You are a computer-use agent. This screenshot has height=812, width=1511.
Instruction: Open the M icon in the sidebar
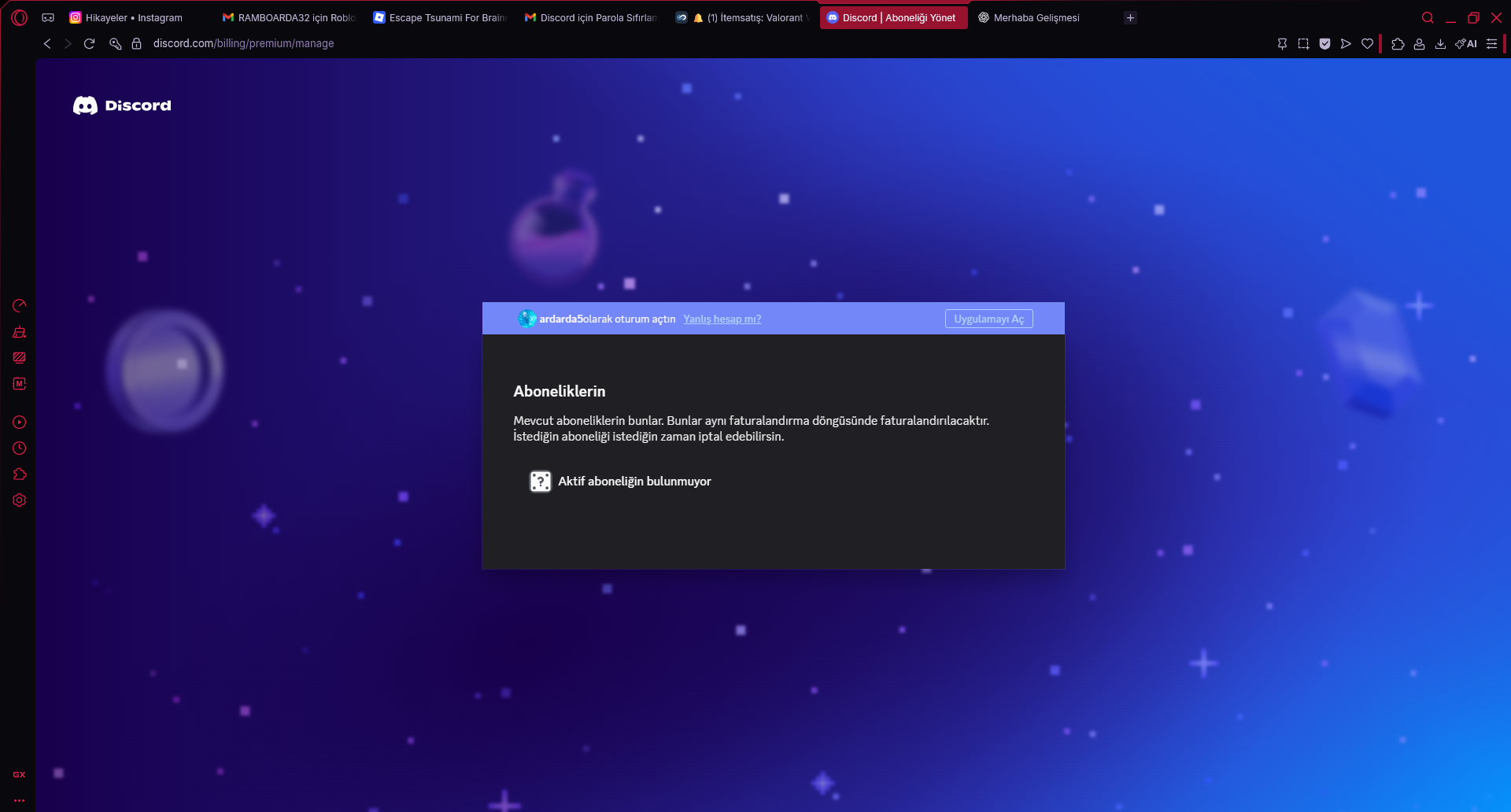pos(20,383)
